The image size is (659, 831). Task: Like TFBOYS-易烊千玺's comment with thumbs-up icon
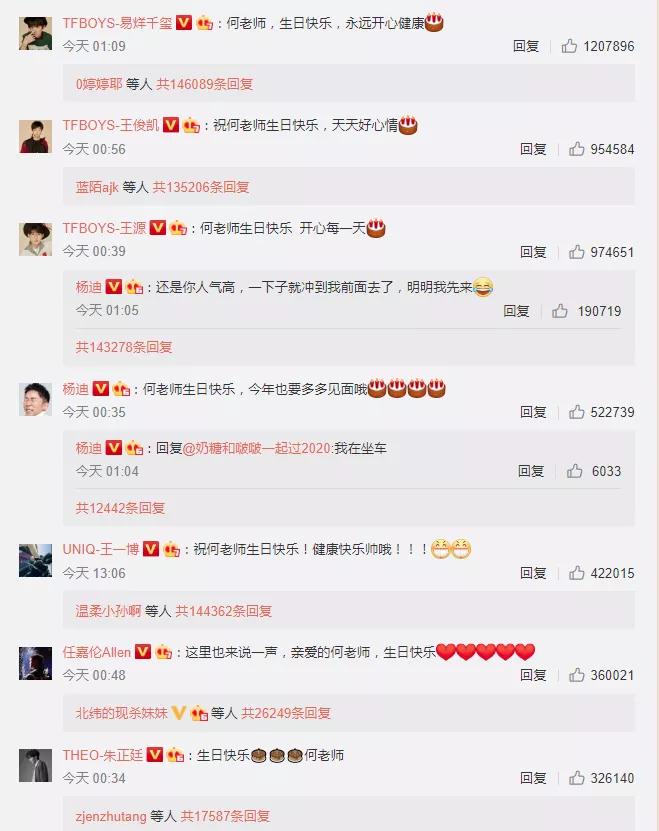pos(569,46)
